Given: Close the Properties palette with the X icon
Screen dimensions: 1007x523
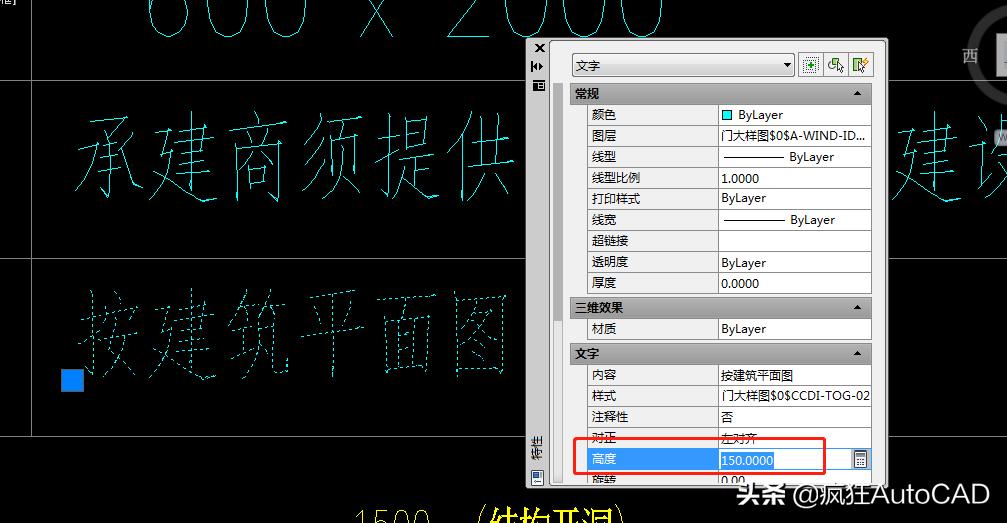Looking at the screenshot, I should pos(539,48).
